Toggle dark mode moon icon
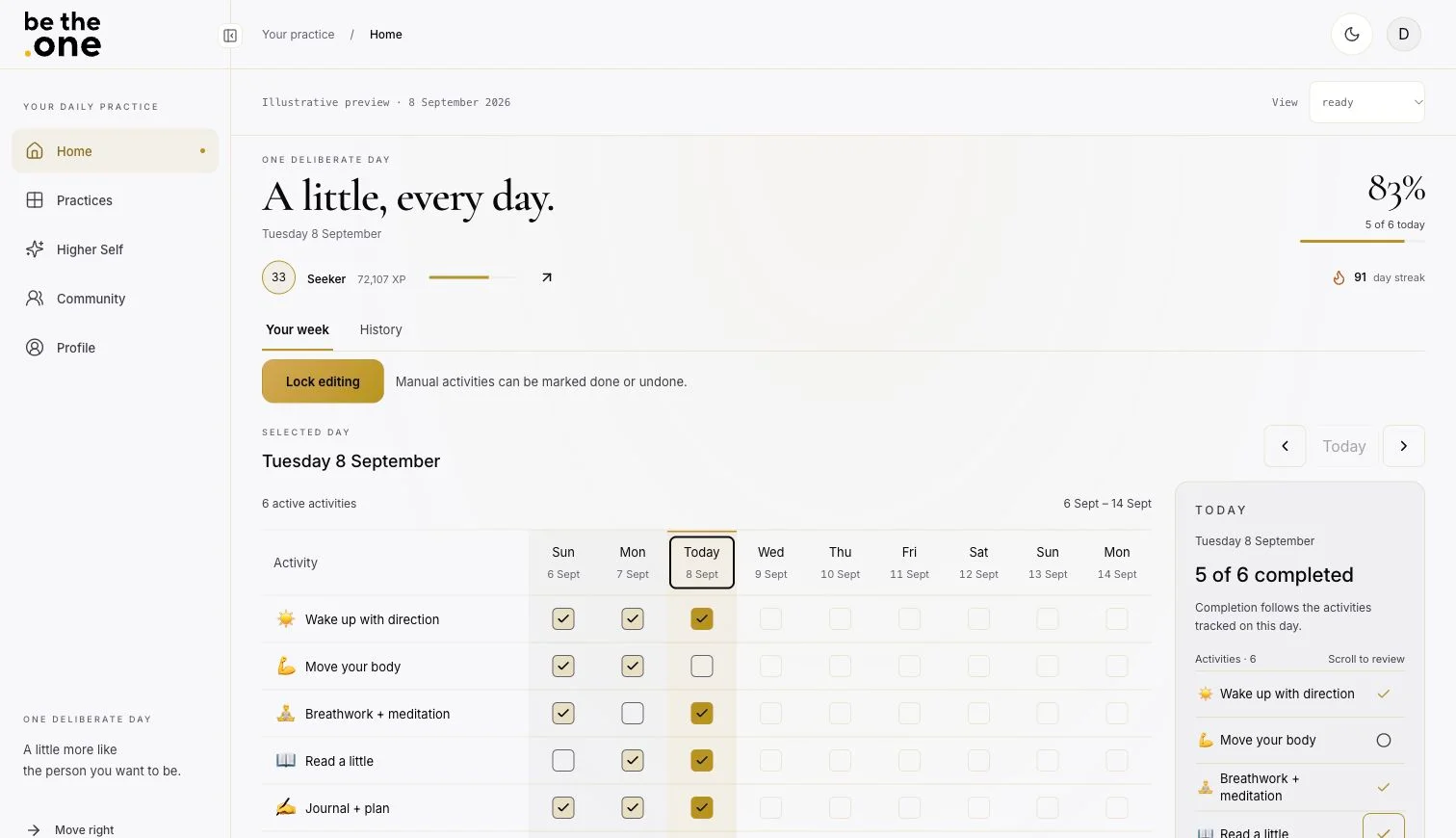Screen dimensions: 1456x838 [1352, 35]
